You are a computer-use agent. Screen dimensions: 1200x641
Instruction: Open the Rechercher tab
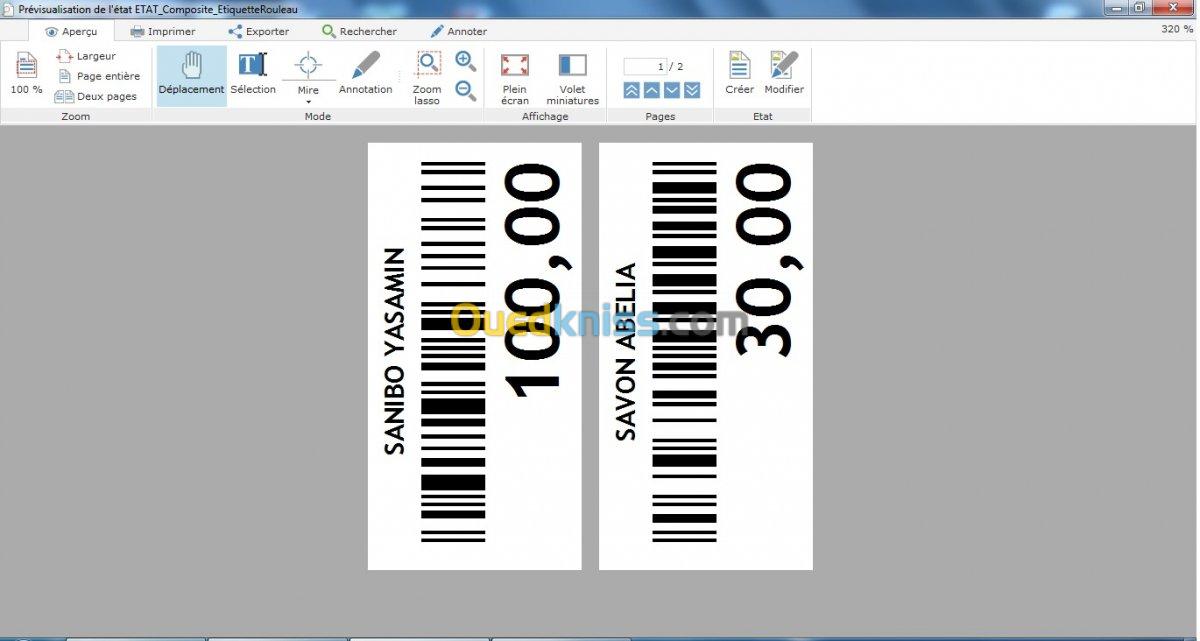click(x=359, y=31)
